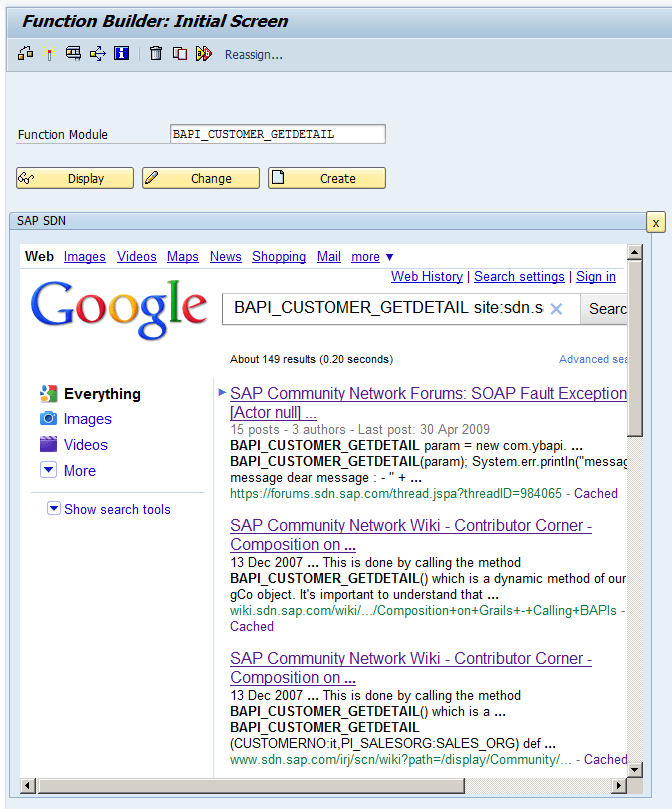Image resolution: width=672 pixels, height=809 pixels.
Task: Click the blue arrow marker beside first result
Action: tap(222, 393)
